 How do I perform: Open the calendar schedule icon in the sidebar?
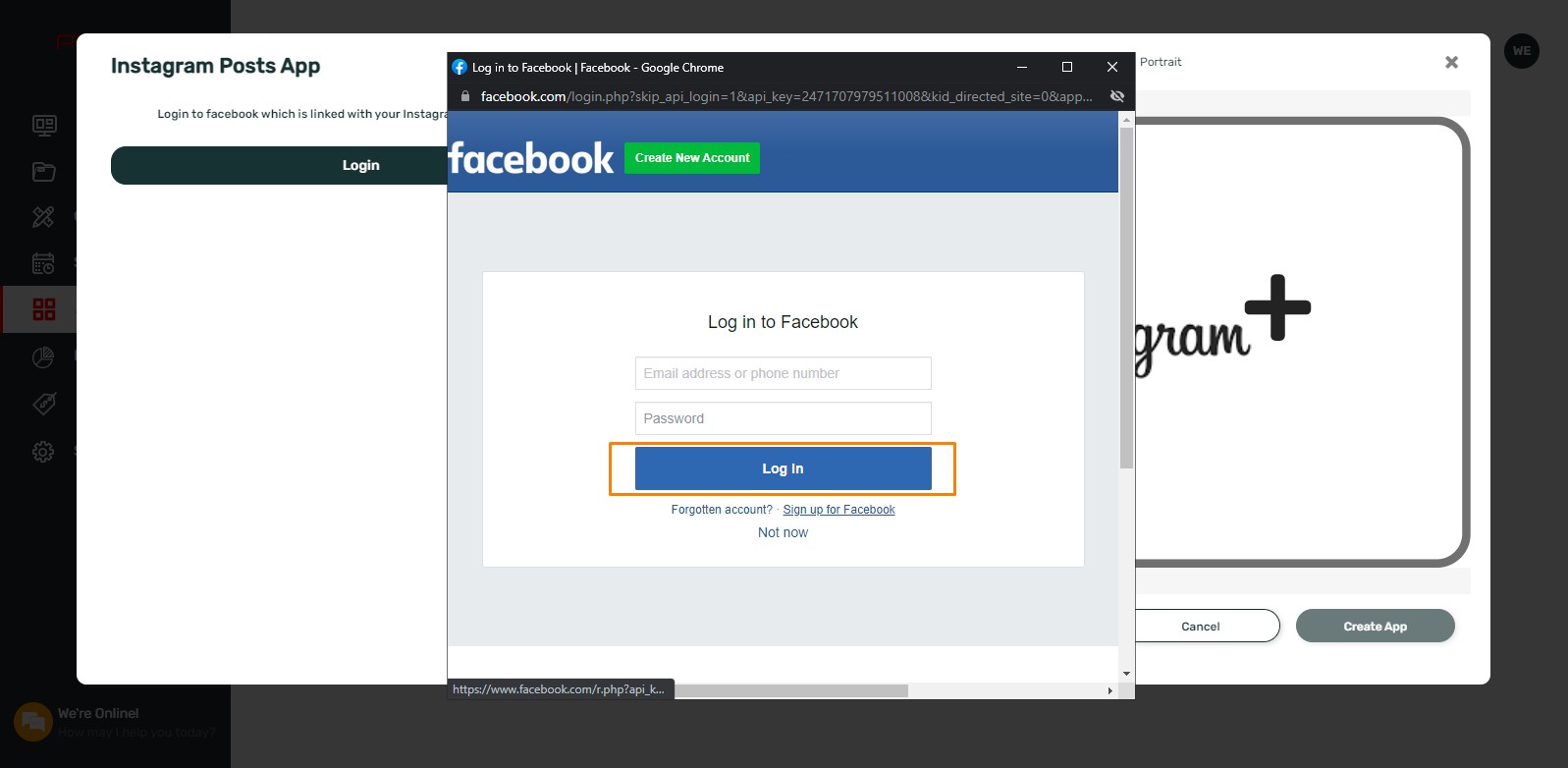point(44,263)
